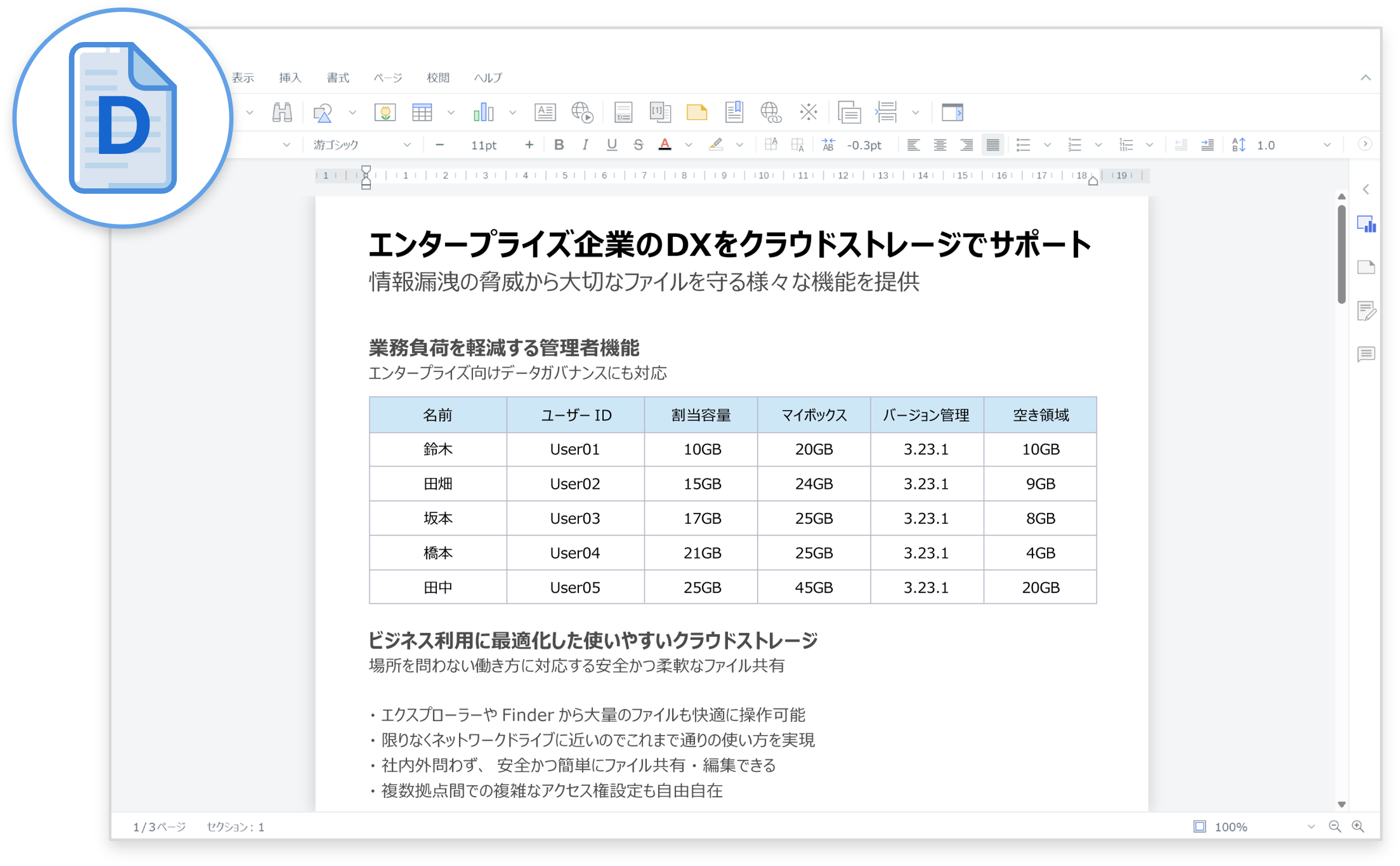Insert a special character symbol
Viewport: 1400px width, 866px height.
(x=809, y=112)
